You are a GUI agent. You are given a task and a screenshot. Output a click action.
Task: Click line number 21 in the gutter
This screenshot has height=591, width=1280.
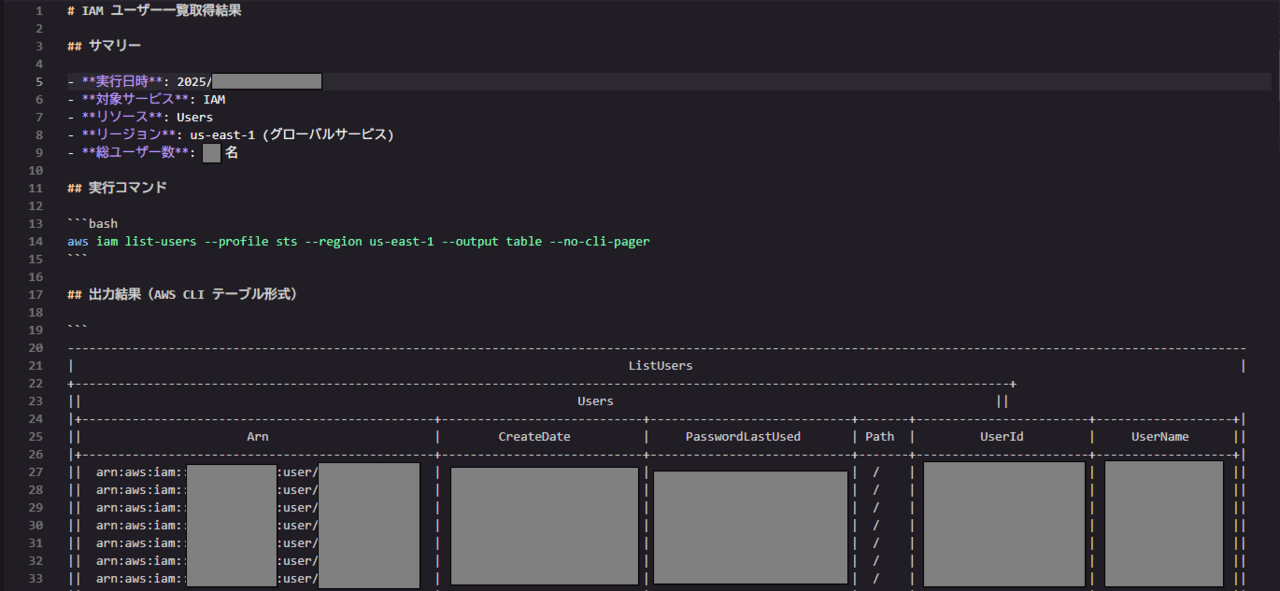[35, 366]
